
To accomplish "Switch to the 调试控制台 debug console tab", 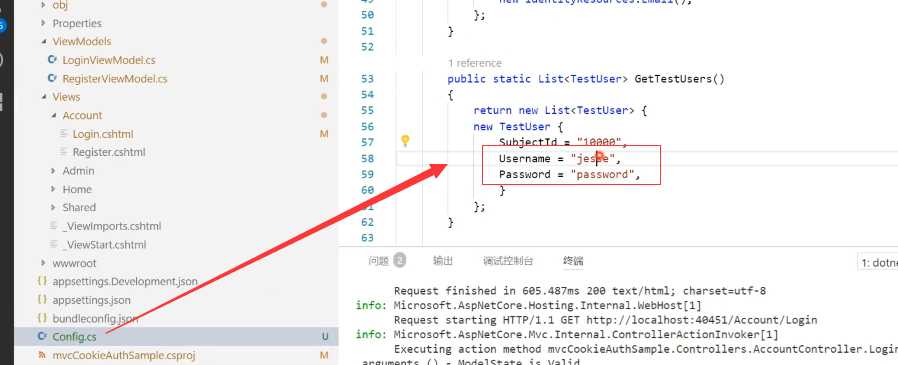I will pos(508,261).
